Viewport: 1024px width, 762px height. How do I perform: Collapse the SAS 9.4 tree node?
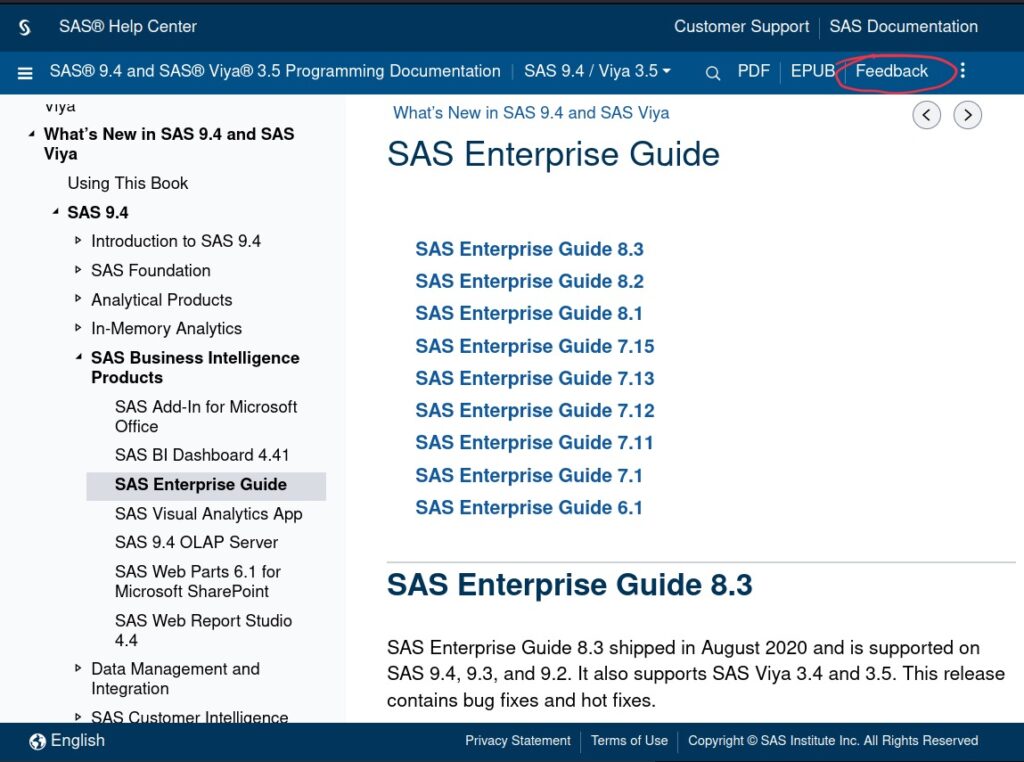56,212
